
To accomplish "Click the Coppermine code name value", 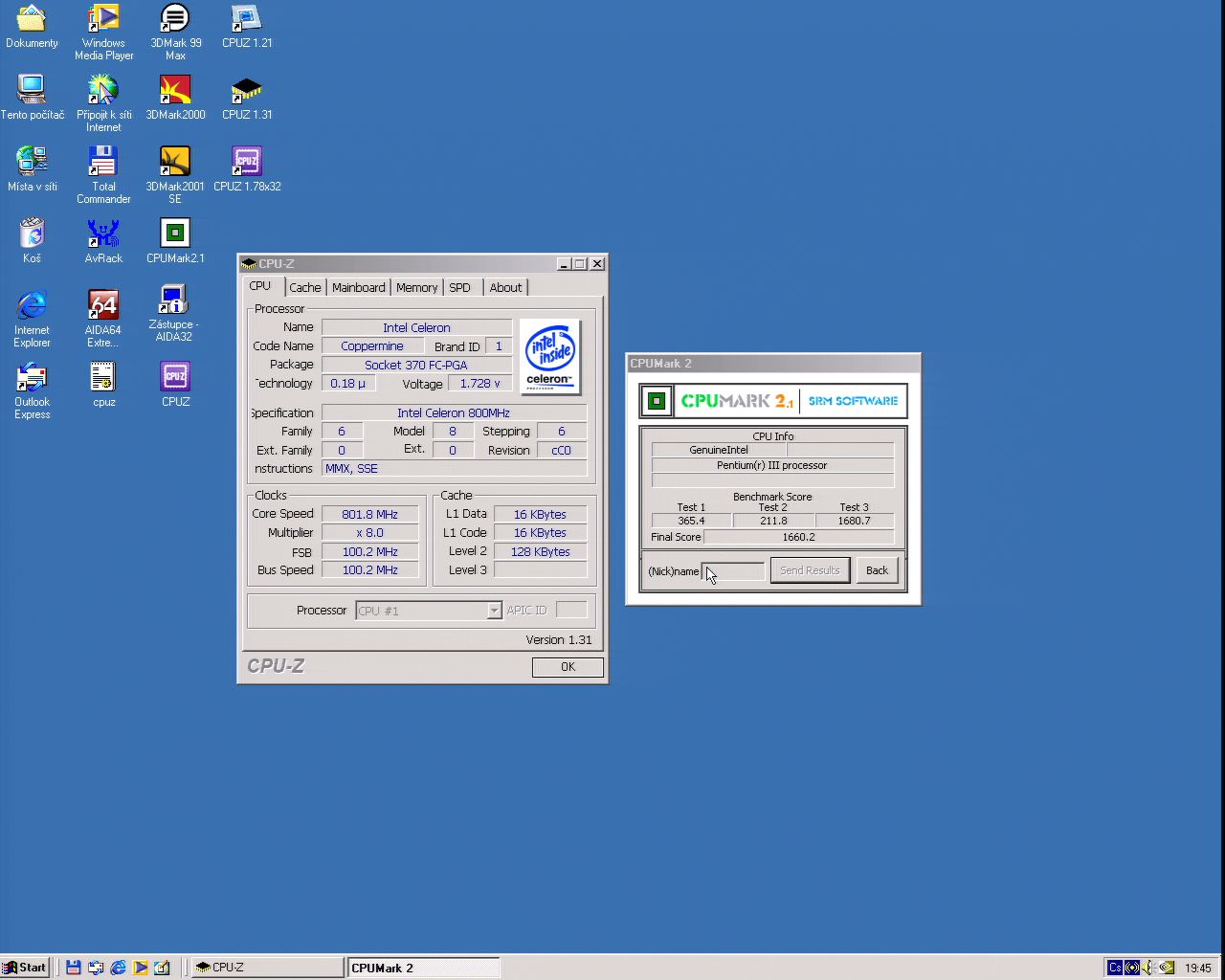I will click(x=372, y=346).
